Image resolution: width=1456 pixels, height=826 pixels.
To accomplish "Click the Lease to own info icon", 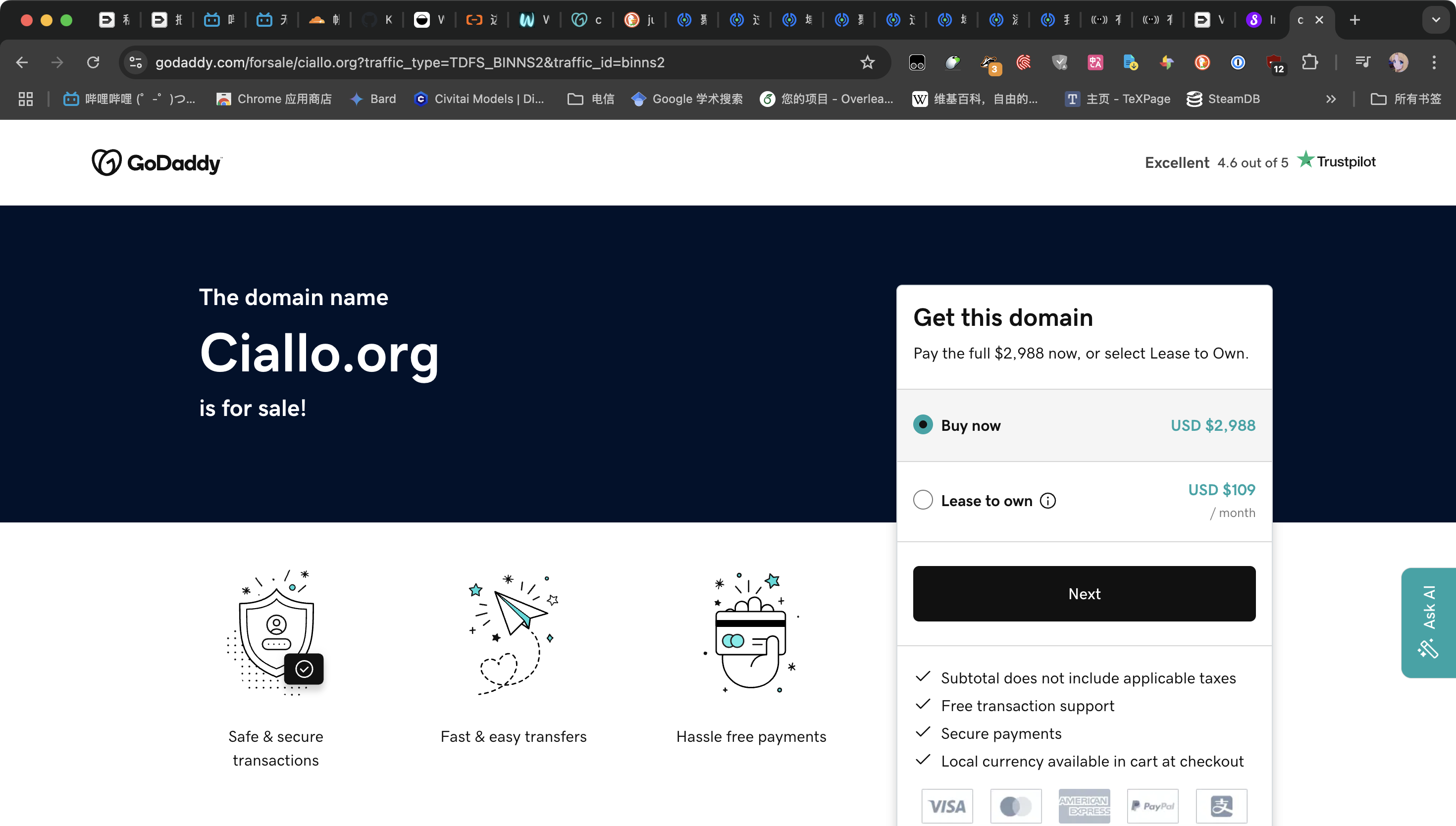I will click(x=1047, y=501).
